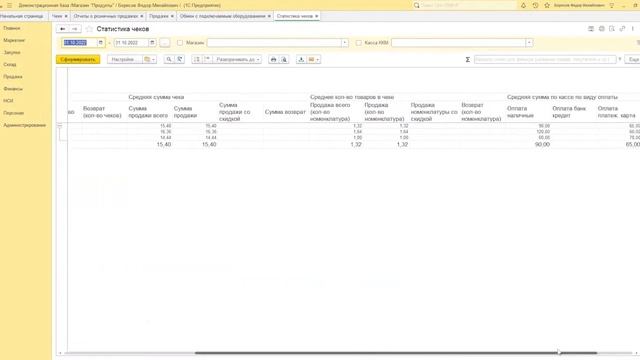Open the Настройки button
The width and height of the screenshot is (640, 360).
(124, 60)
